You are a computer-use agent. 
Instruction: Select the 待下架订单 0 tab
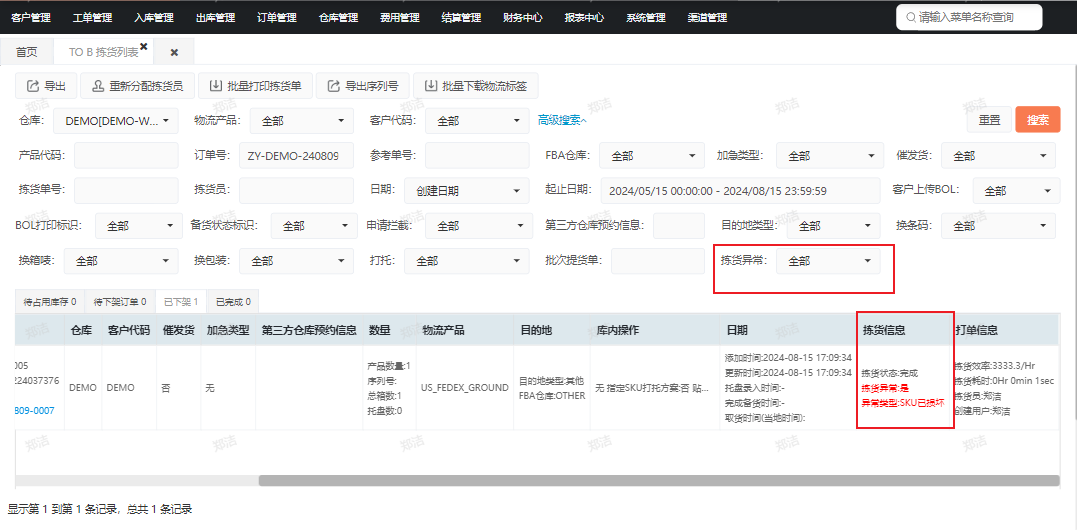(x=120, y=301)
